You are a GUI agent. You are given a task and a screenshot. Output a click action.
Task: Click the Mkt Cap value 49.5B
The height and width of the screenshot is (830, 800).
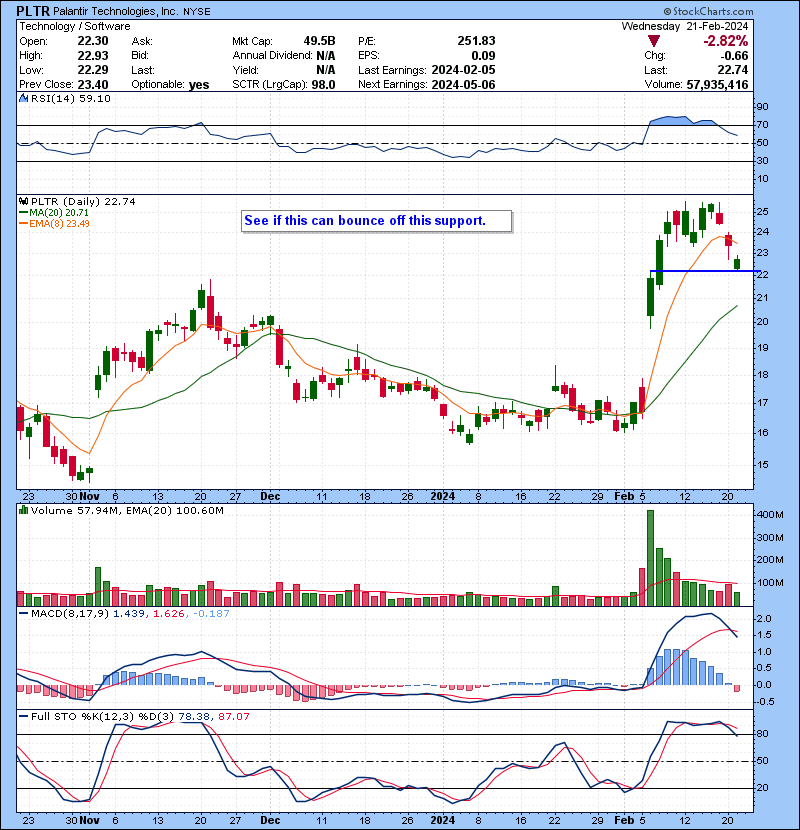[319, 41]
